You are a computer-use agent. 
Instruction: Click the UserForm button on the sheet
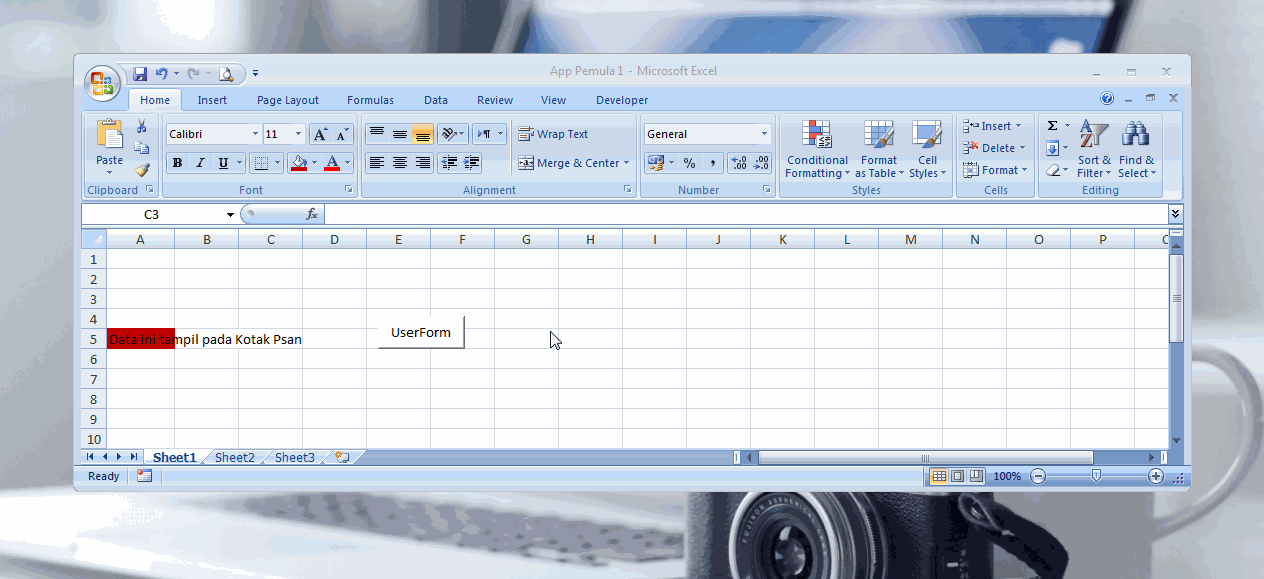tap(421, 332)
